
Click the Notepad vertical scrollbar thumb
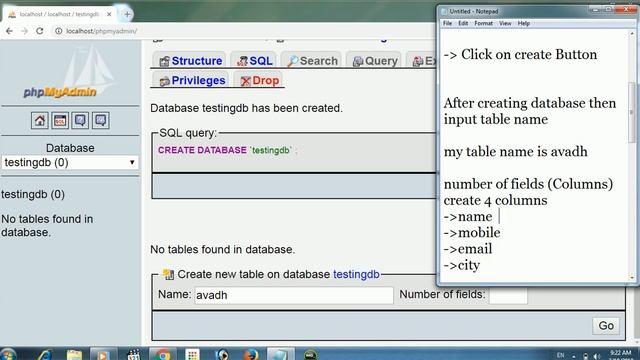click(x=632, y=112)
